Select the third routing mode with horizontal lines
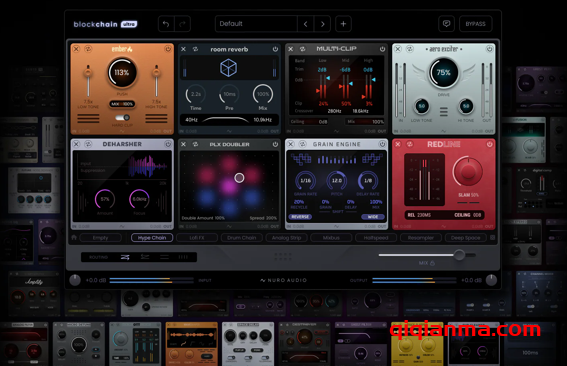Image resolution: width=567 pixels, height=366 pixels. pos(164,257)
